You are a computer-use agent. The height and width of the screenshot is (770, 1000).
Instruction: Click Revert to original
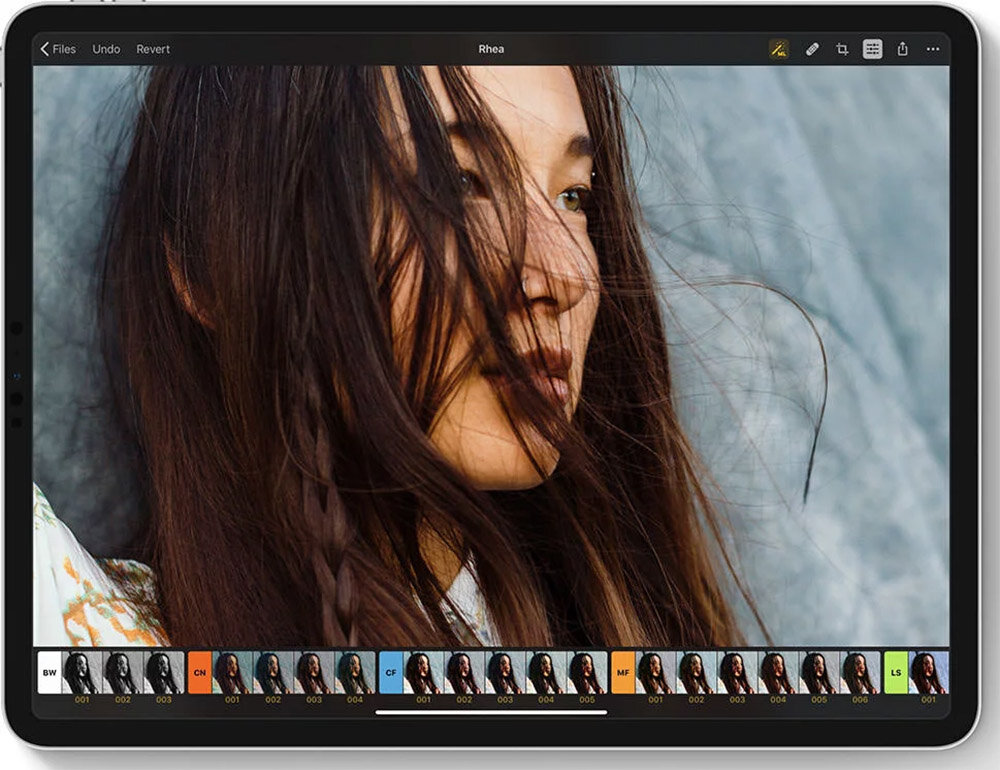click(x=153, y=49)
